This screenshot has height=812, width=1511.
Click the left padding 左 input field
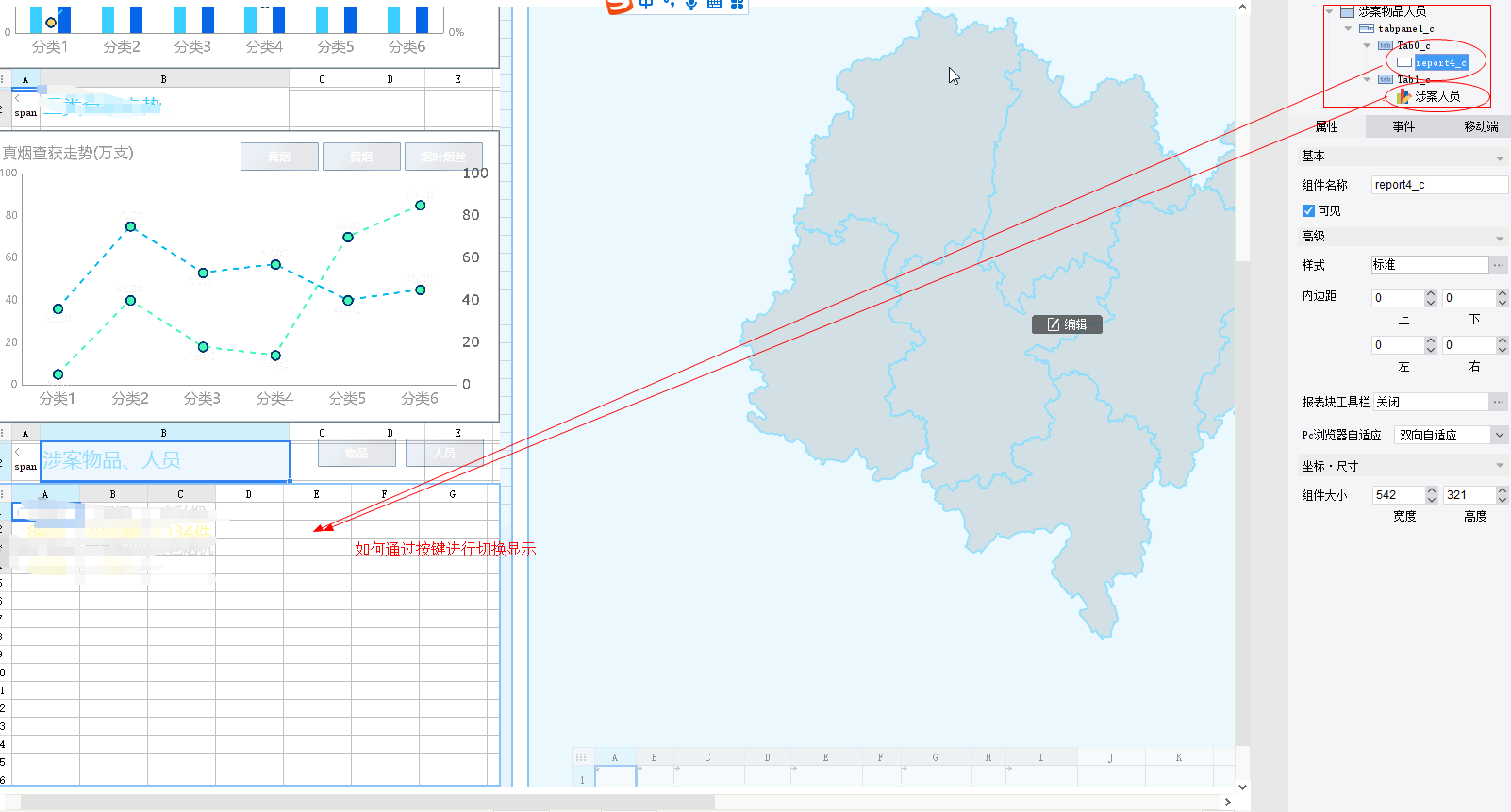point(1398,345)
